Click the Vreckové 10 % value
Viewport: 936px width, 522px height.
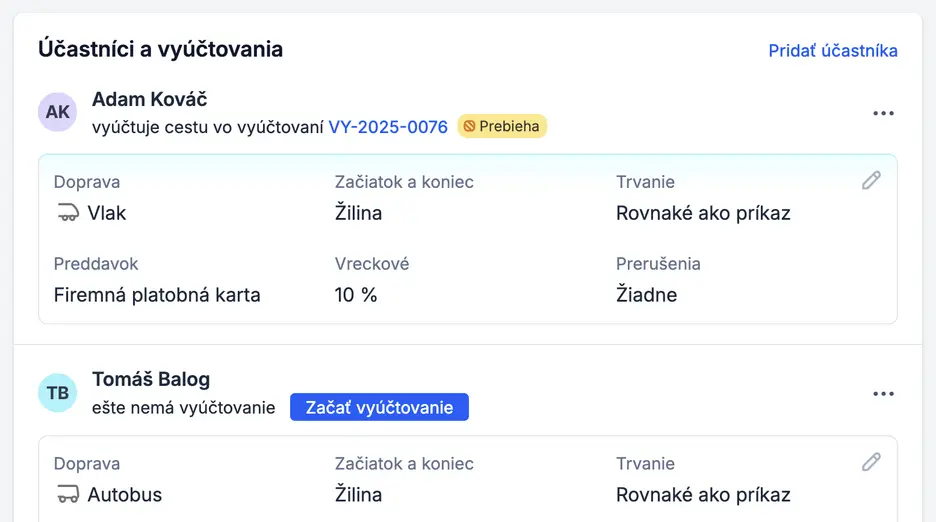[x=356, y=295]
